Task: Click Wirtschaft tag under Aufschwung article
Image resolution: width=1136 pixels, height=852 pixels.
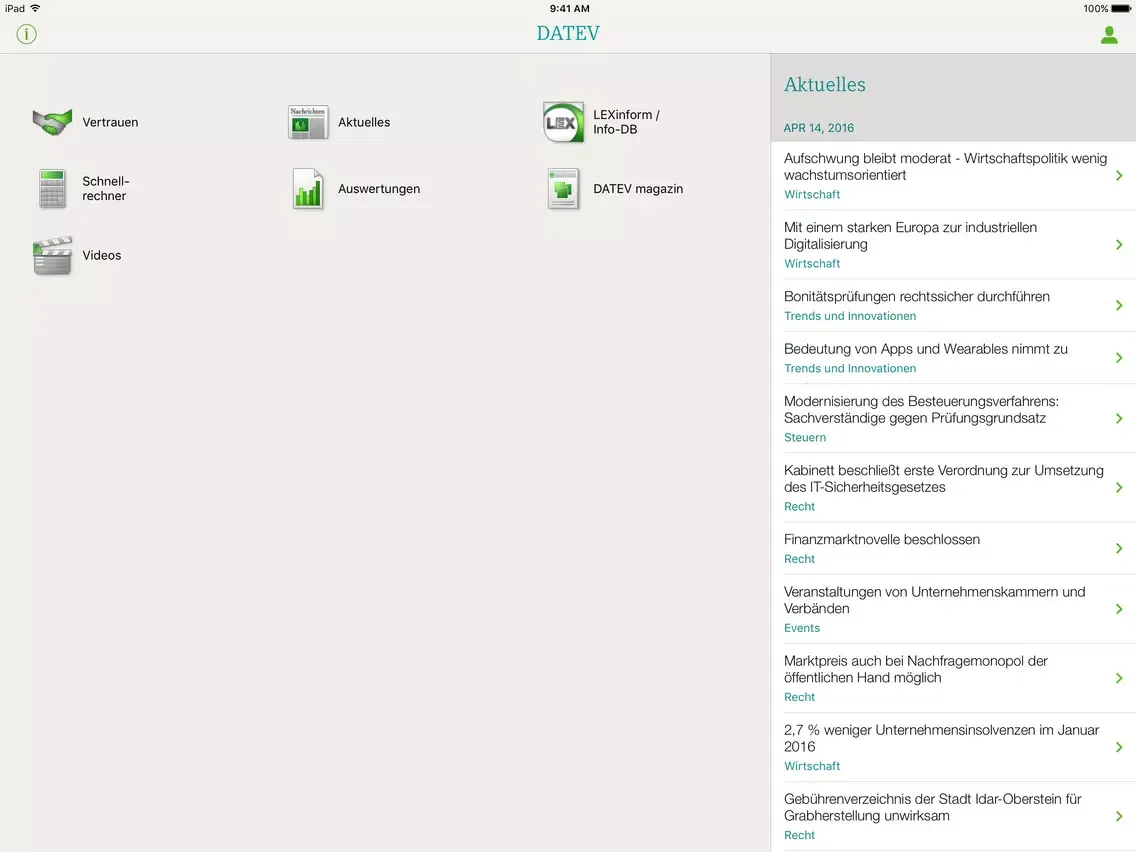Action: pos(811,194)
